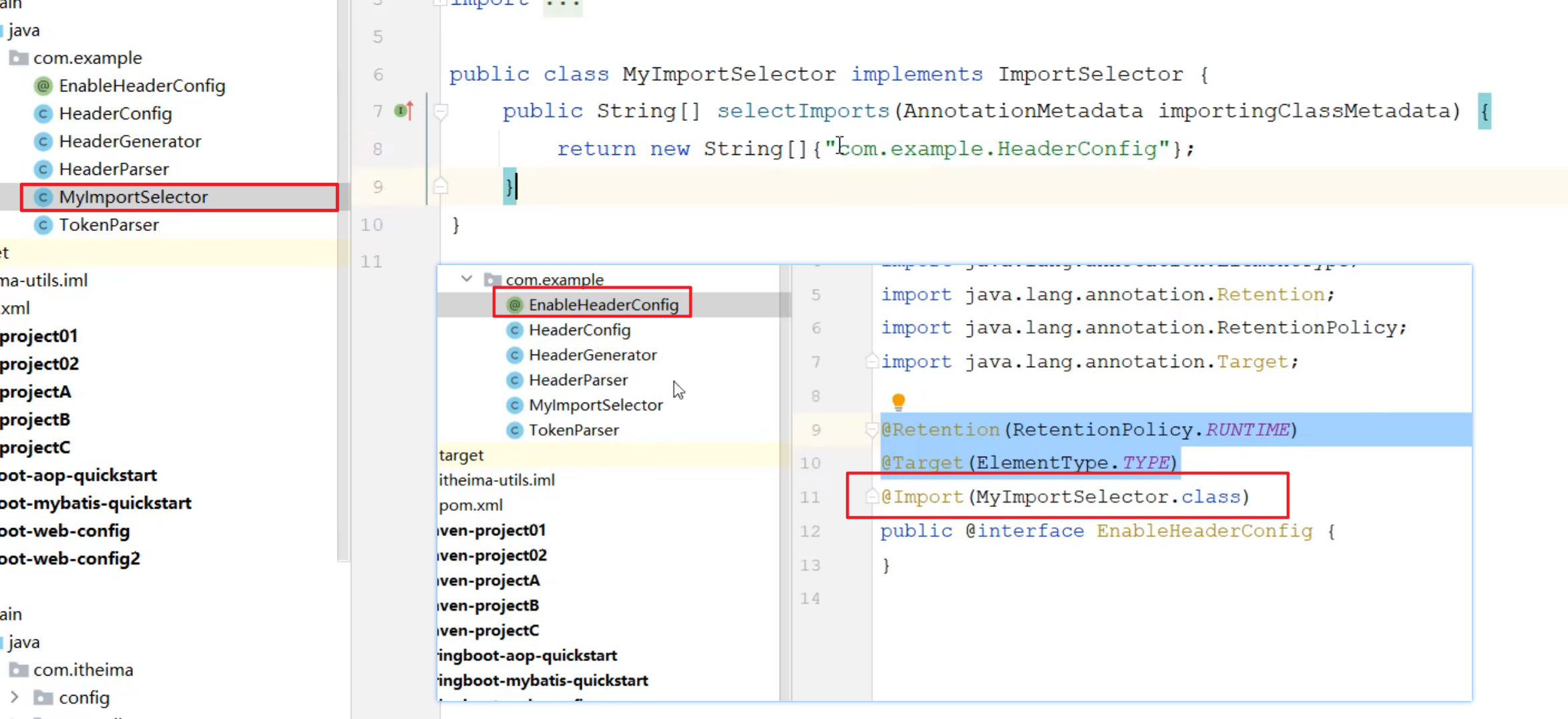Click HeaderConfig class icon in left tree
Image resolution: width=1568 pixels, height=719 pixels.
click(x=43, y=114)
